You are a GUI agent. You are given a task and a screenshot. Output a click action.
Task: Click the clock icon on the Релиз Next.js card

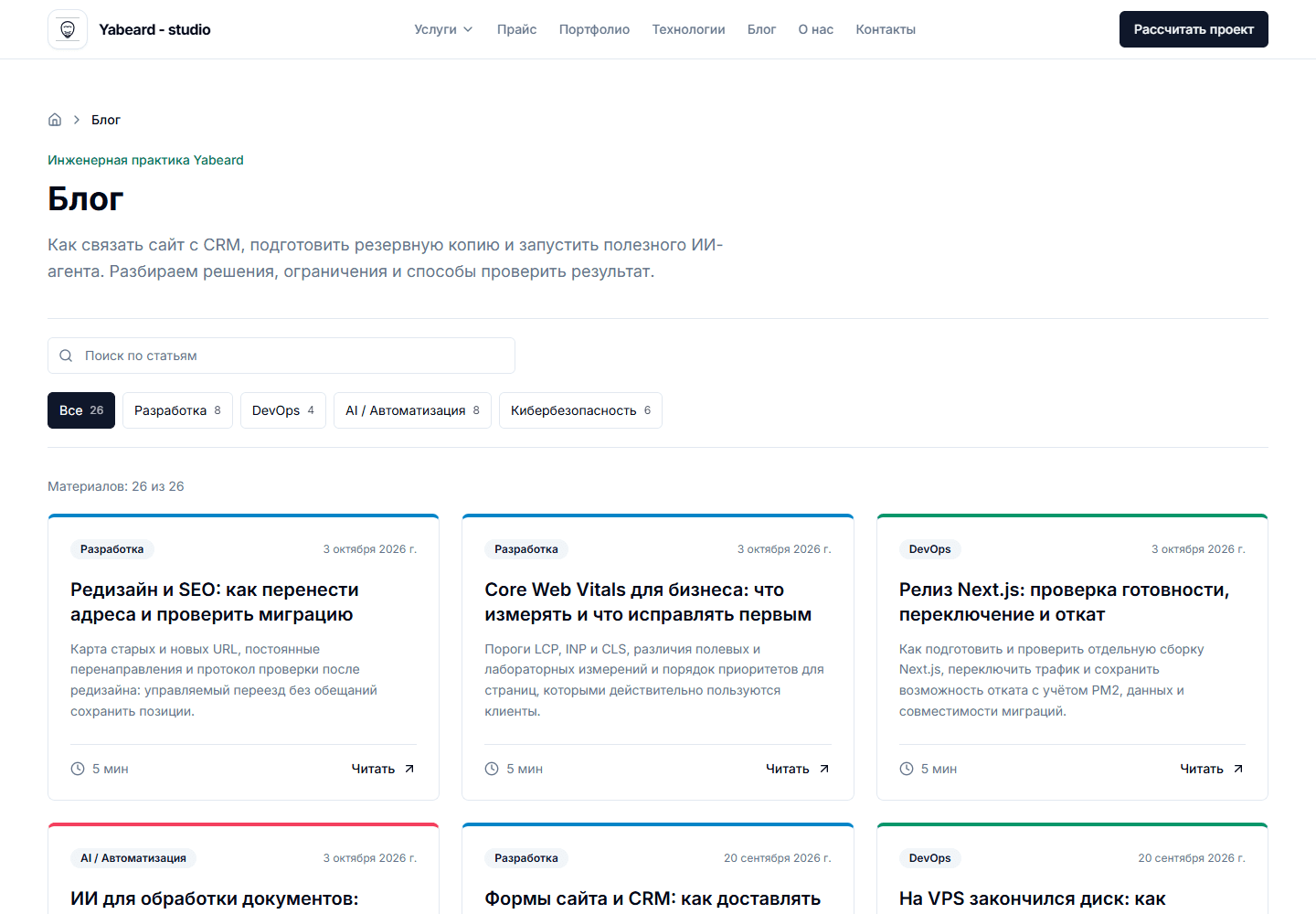[907, 769]
